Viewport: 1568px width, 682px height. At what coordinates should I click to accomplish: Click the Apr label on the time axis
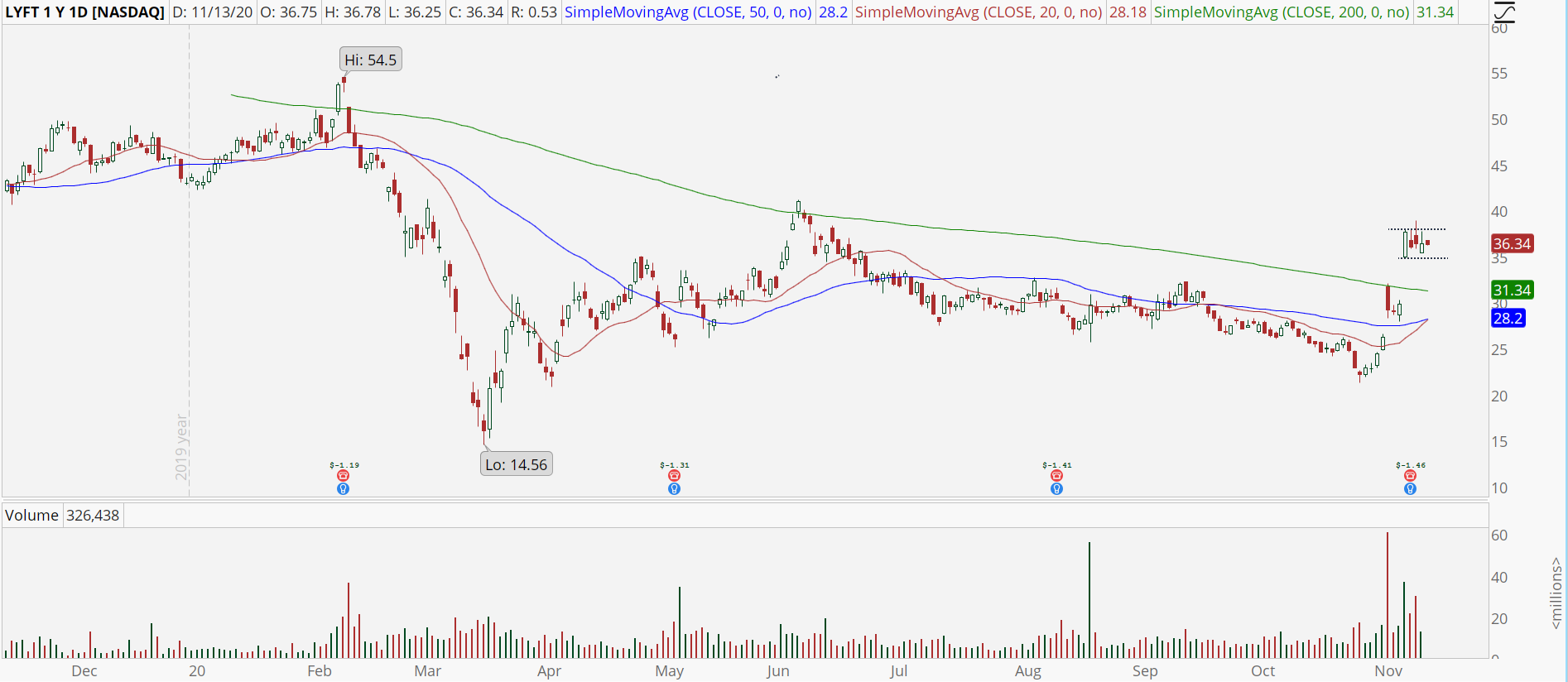pyautogui.click(x=549, y=670)
